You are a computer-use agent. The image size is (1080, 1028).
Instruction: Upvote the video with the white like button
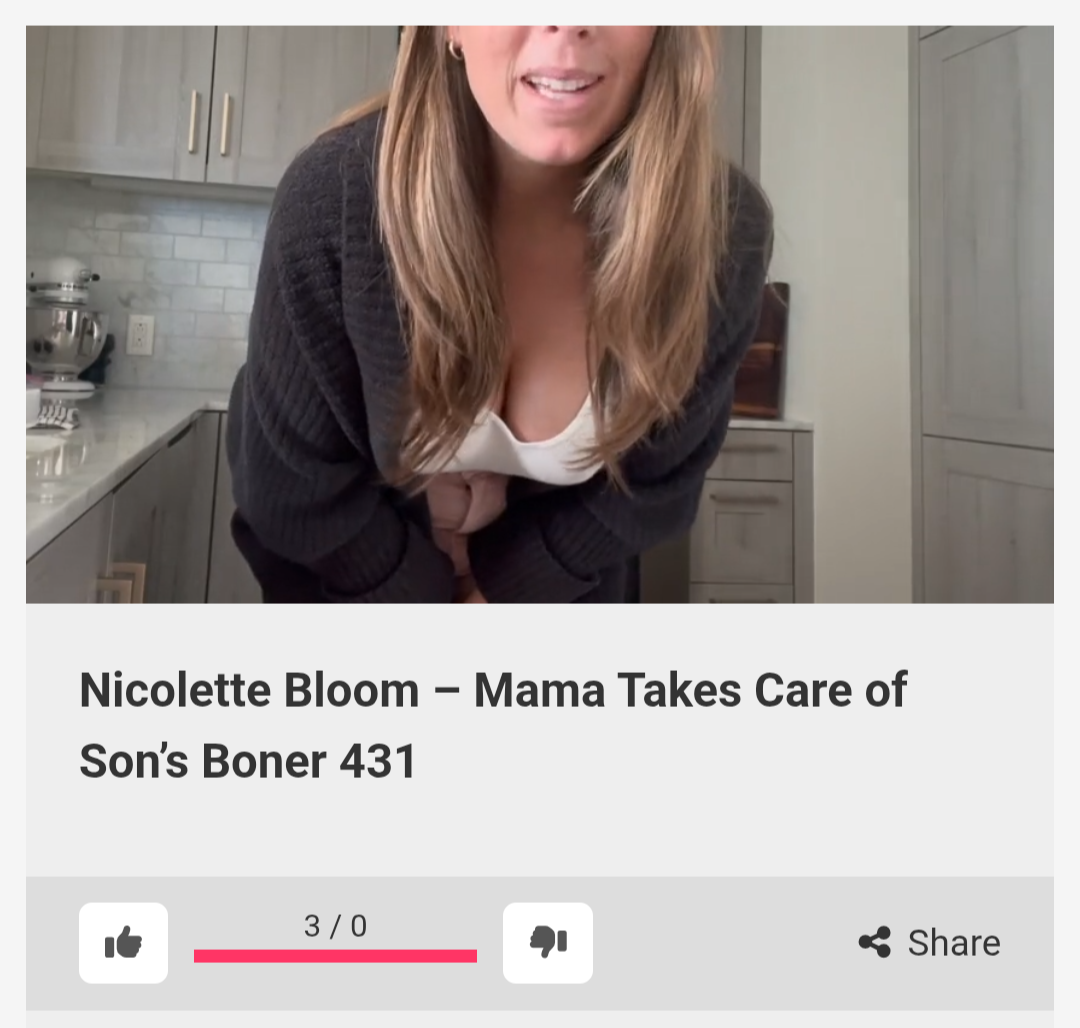pos(123,943)
